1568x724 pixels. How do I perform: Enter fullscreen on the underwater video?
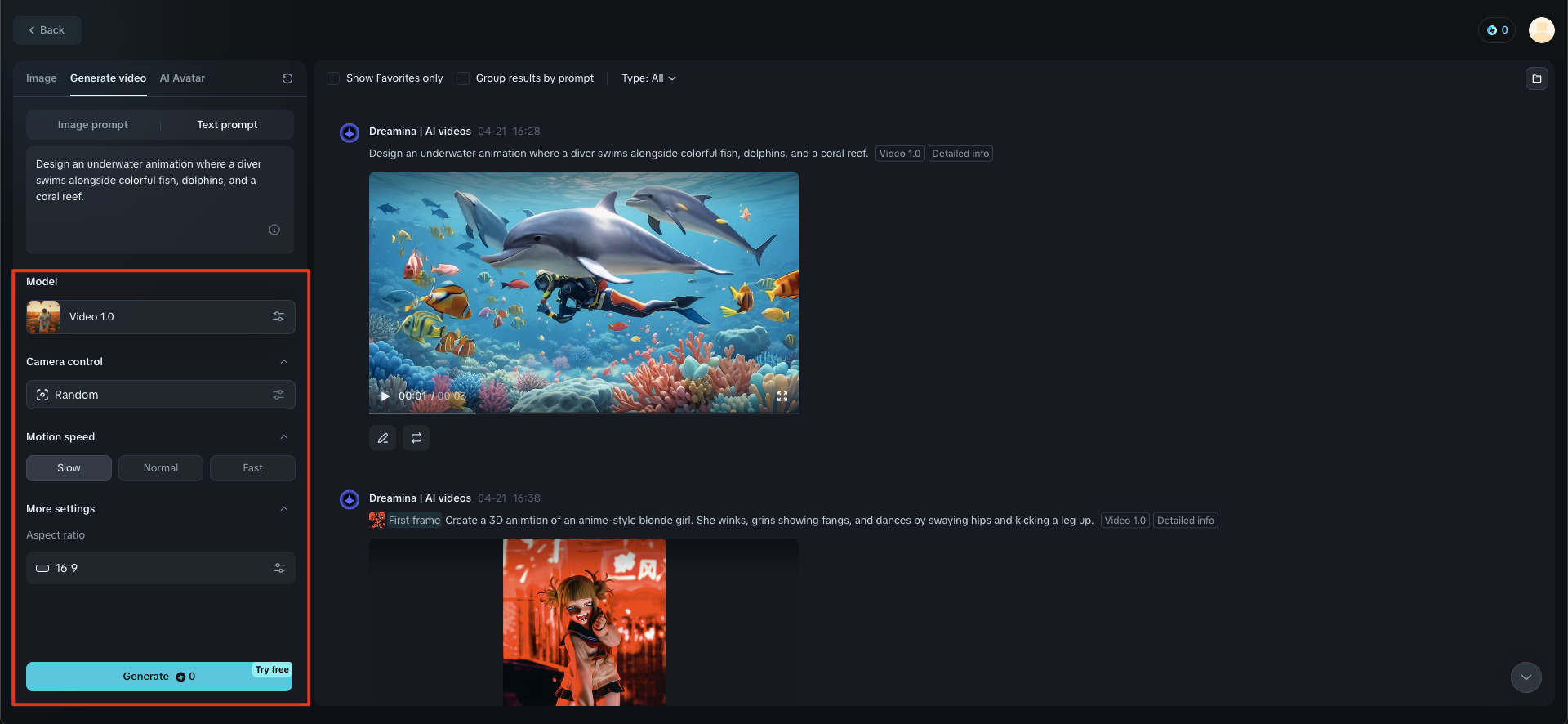pyautogui.click(x=782, y=396)
